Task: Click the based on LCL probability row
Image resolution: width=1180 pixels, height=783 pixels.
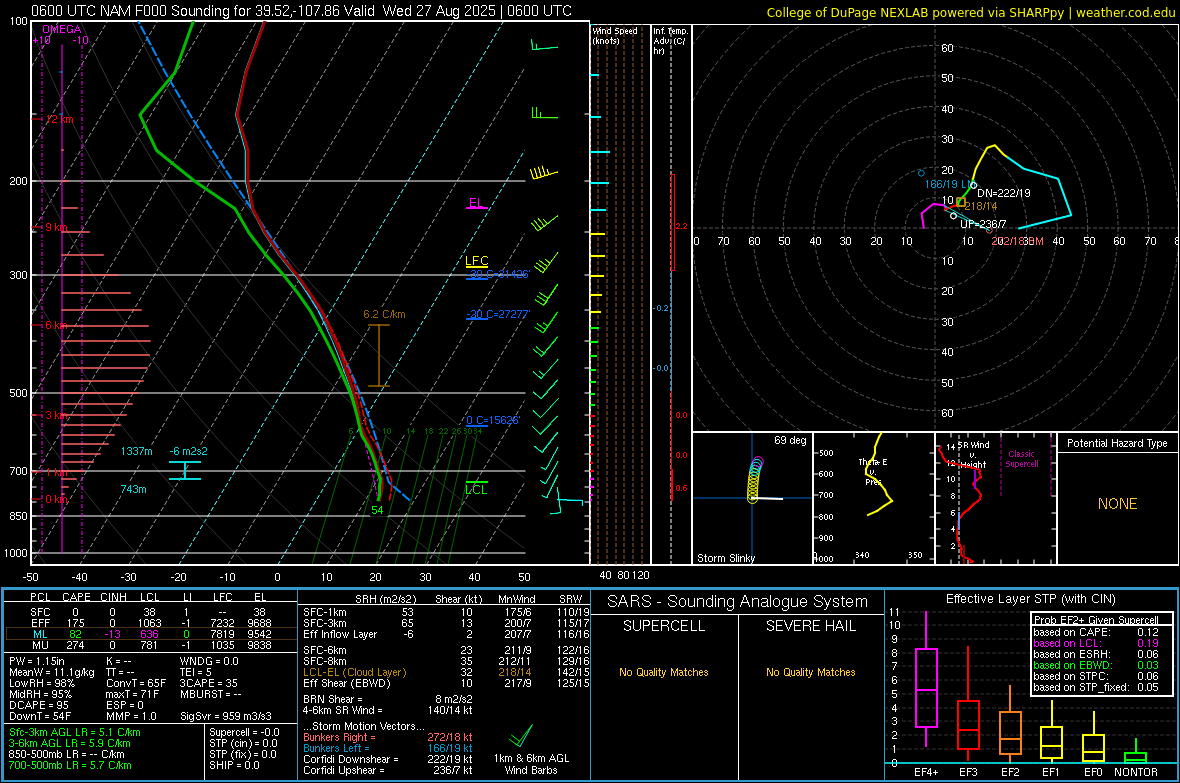Action: coord(1096,643)
